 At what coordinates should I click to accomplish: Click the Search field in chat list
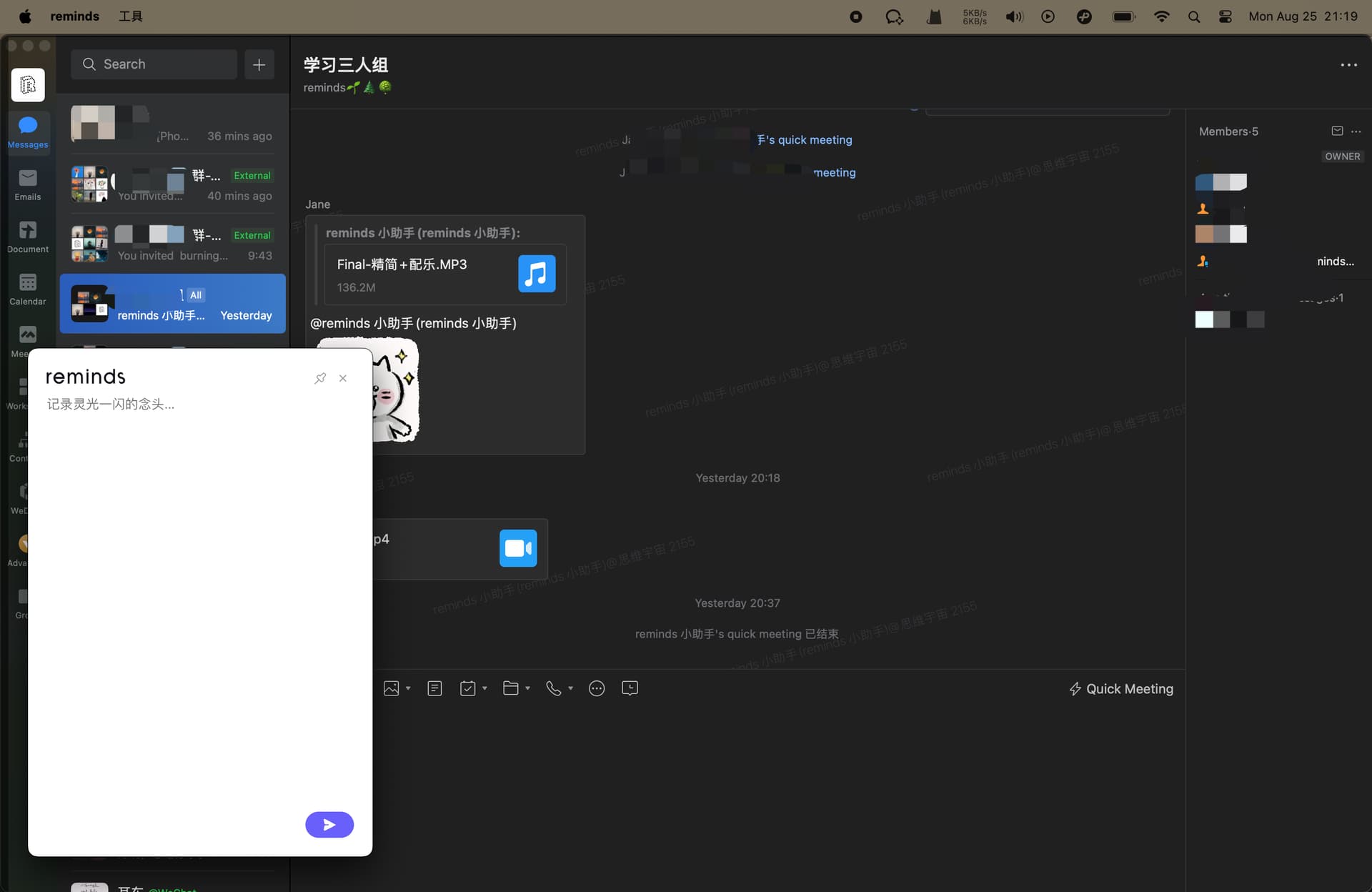coord(154,64)
